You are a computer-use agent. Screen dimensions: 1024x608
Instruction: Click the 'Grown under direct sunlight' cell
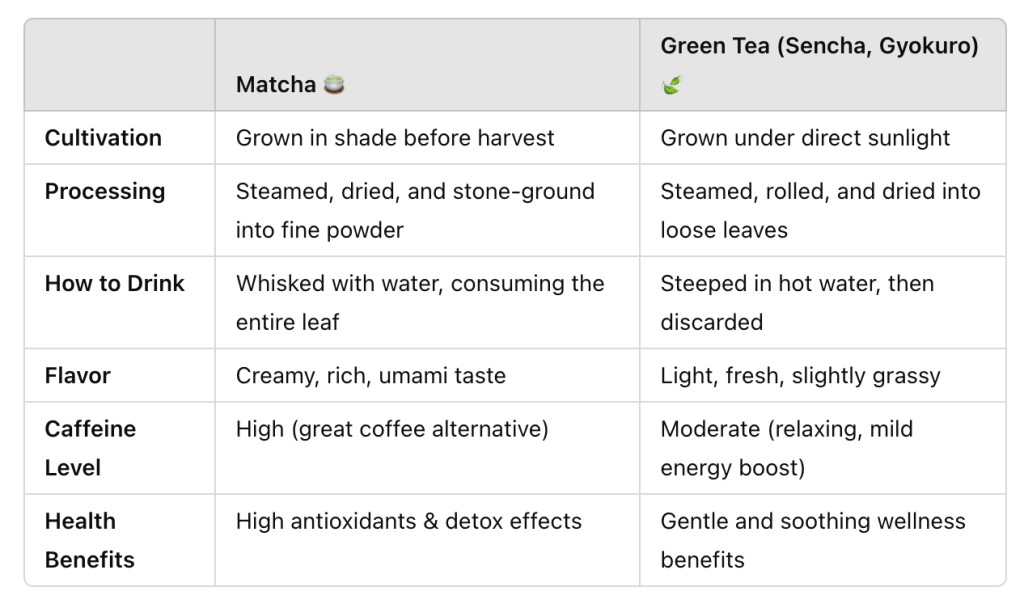pyautogui.click(x=805, y=138)
